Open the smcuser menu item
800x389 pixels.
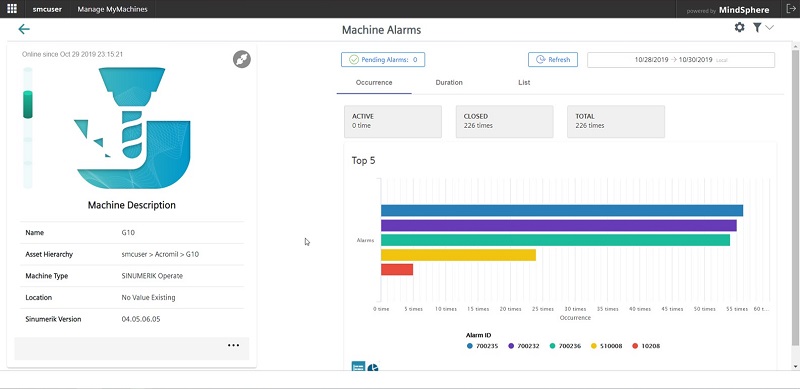[x=47, y=9]
